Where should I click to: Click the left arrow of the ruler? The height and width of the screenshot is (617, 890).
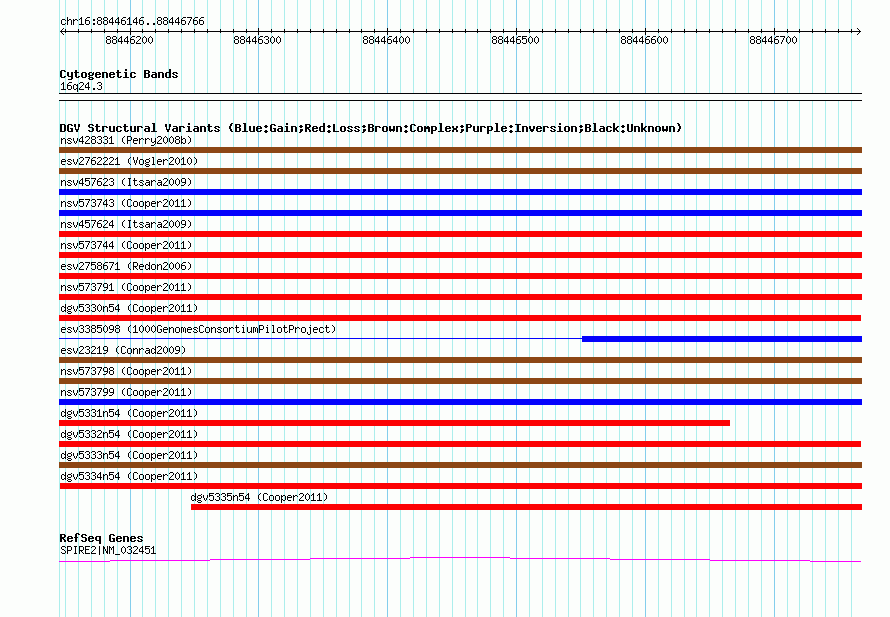pyautogui.click(x=62, y=32)
